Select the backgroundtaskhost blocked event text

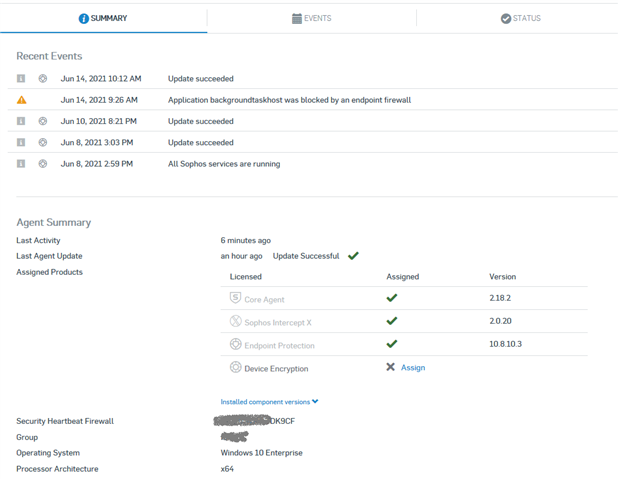pyautogui.click(x=289, y=100)
